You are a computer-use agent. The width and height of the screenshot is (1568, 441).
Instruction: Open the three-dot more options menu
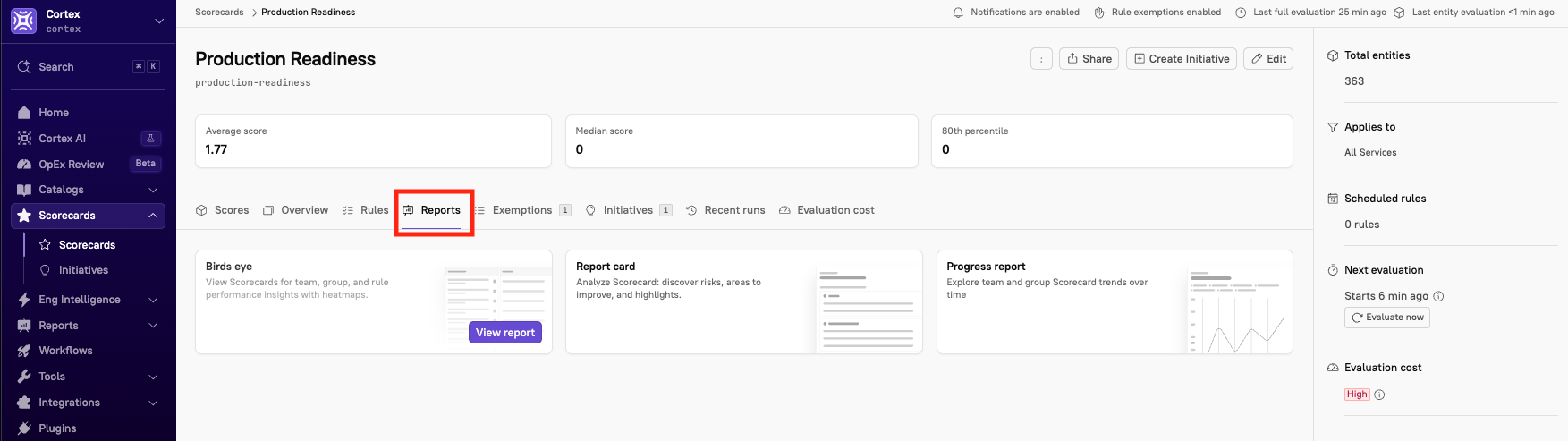pos(1041,59)
